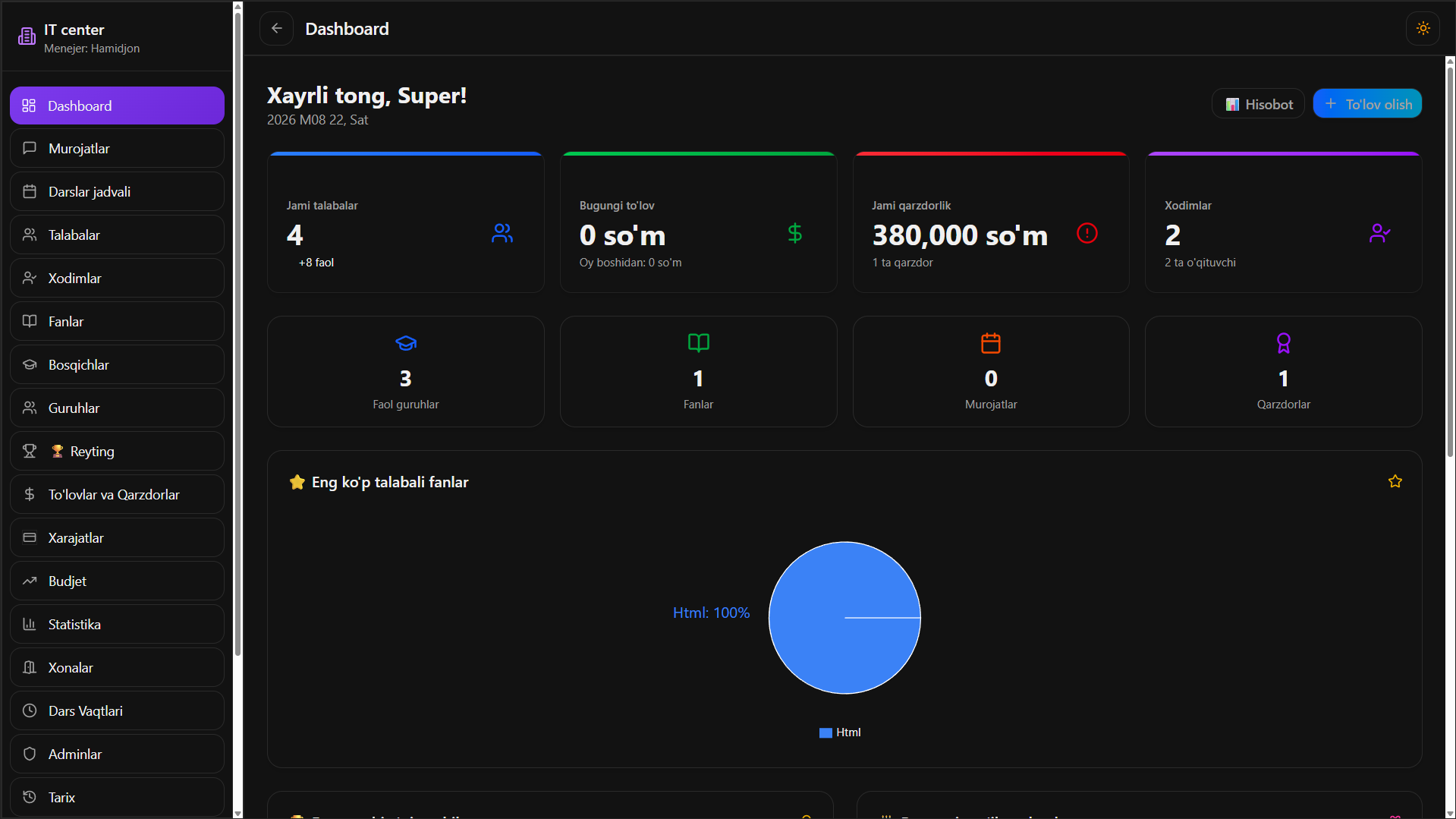The height and width of the screenshot is (819, 1456).
Task: Click the sidebar vertical scrollbar
Action: tap(237, 334)
